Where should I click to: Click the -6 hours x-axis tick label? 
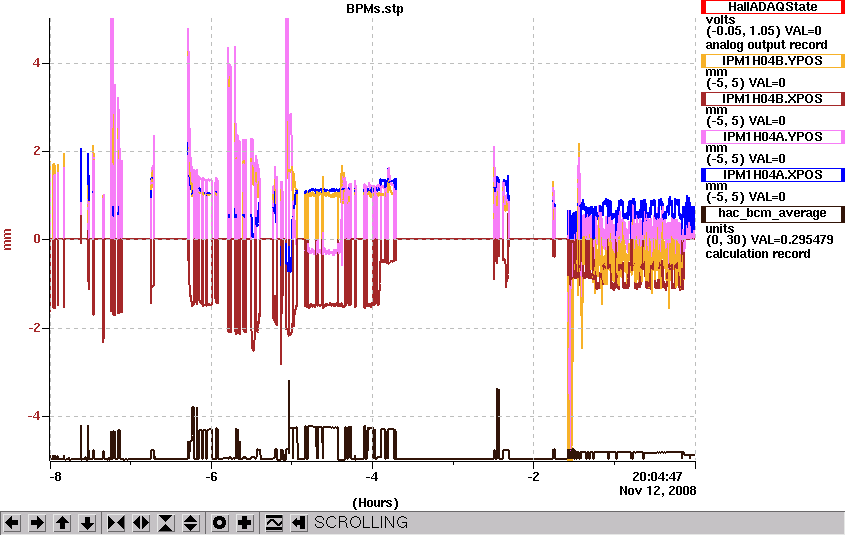point(211,477)
